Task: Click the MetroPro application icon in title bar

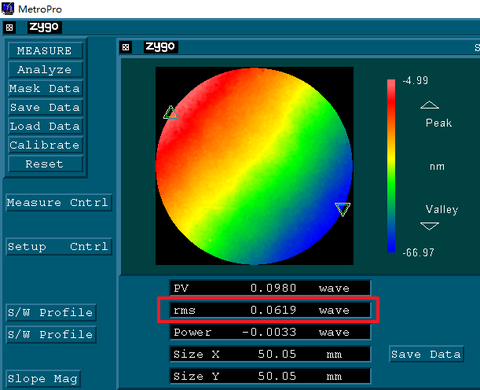Action: 8,8
